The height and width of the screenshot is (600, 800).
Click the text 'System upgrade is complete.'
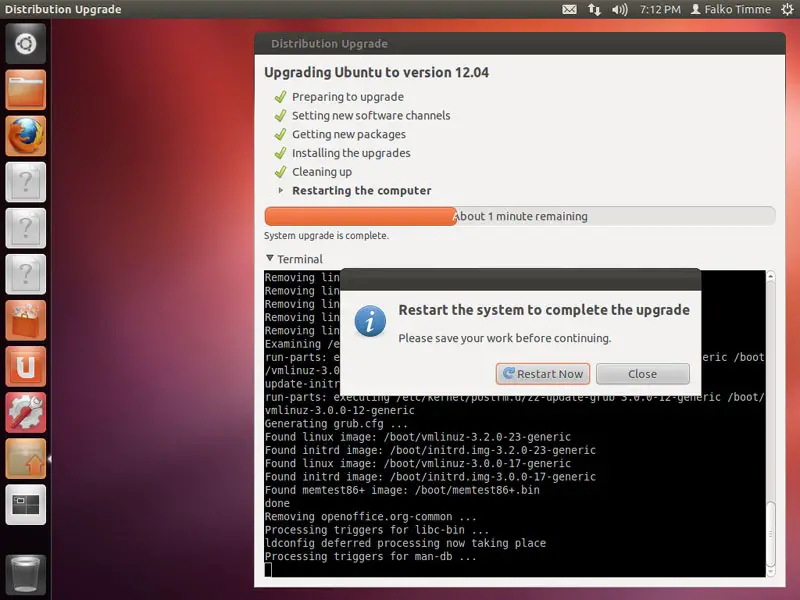coord(326,236)
